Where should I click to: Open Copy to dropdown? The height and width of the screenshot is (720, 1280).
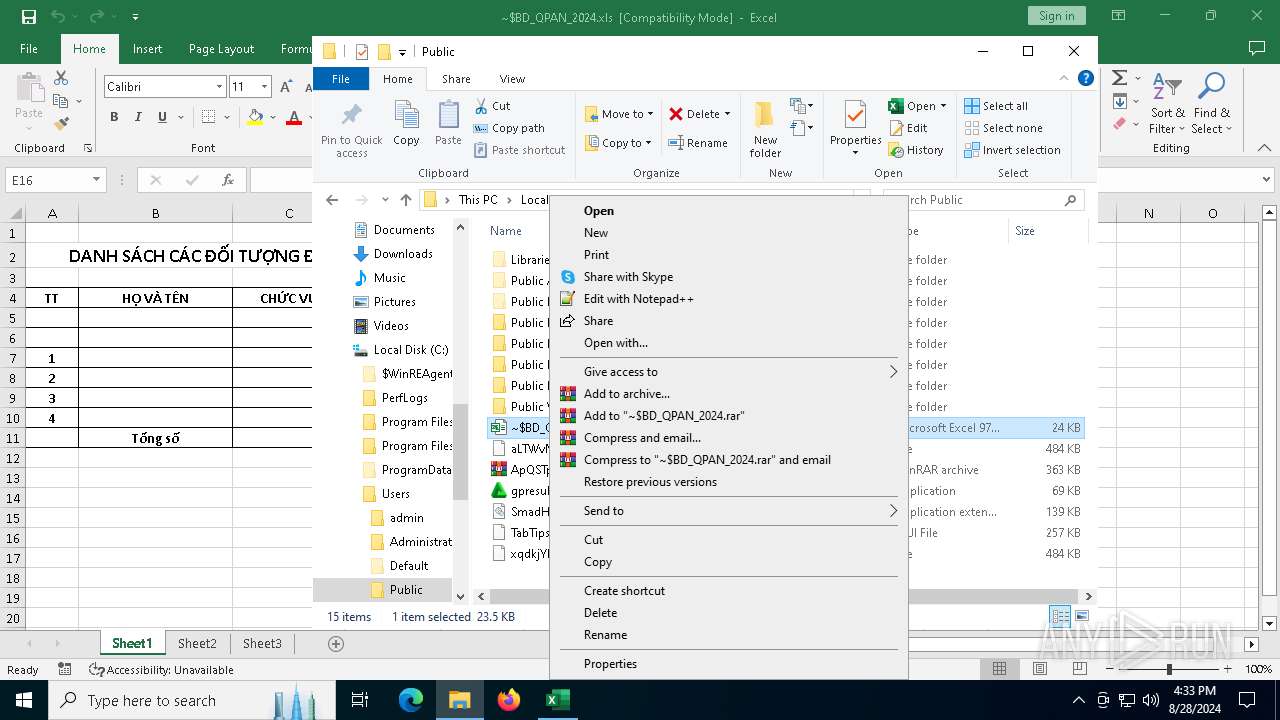(x=617, y=143)
